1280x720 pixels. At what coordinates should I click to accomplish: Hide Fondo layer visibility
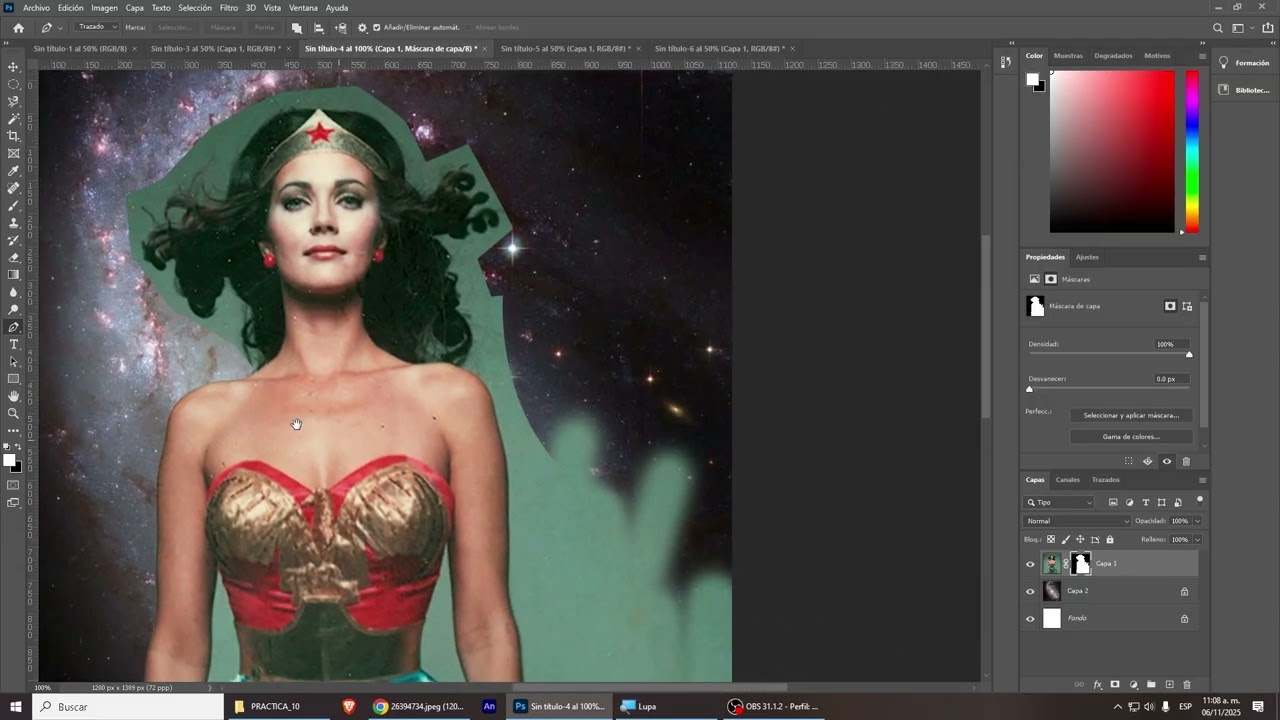pyautogui.click(x=1030, y=619)
